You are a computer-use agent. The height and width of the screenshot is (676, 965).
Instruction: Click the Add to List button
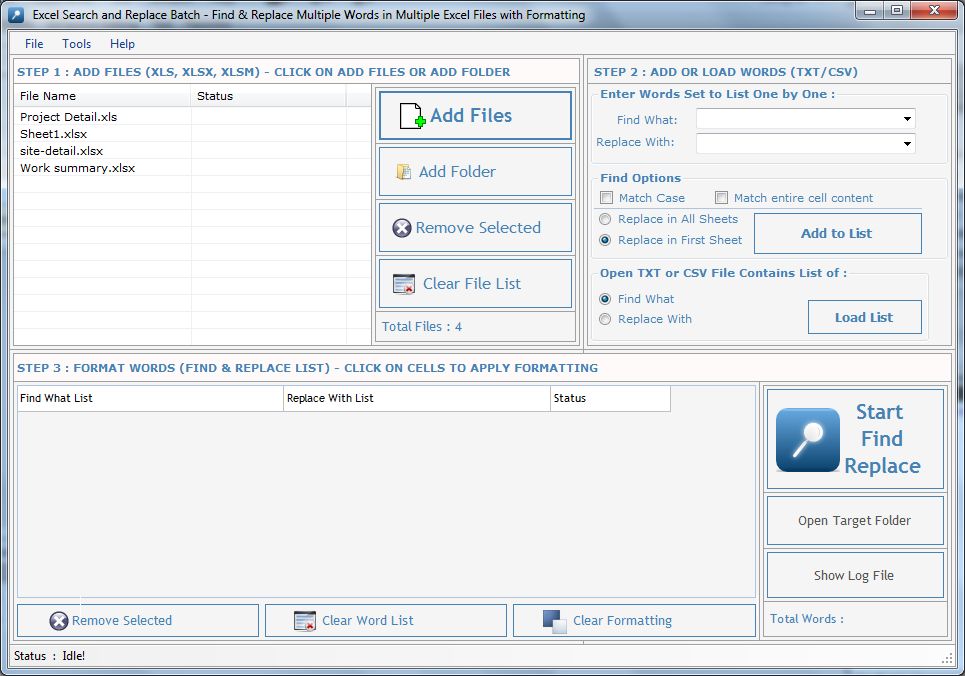click(838, 233)
